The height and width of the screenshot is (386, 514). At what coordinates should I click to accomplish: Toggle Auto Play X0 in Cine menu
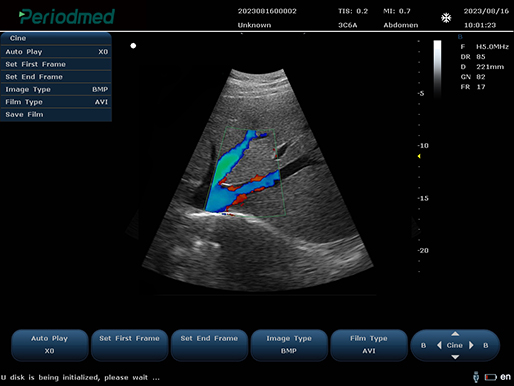pyautogui.click(x=56, y=52)
